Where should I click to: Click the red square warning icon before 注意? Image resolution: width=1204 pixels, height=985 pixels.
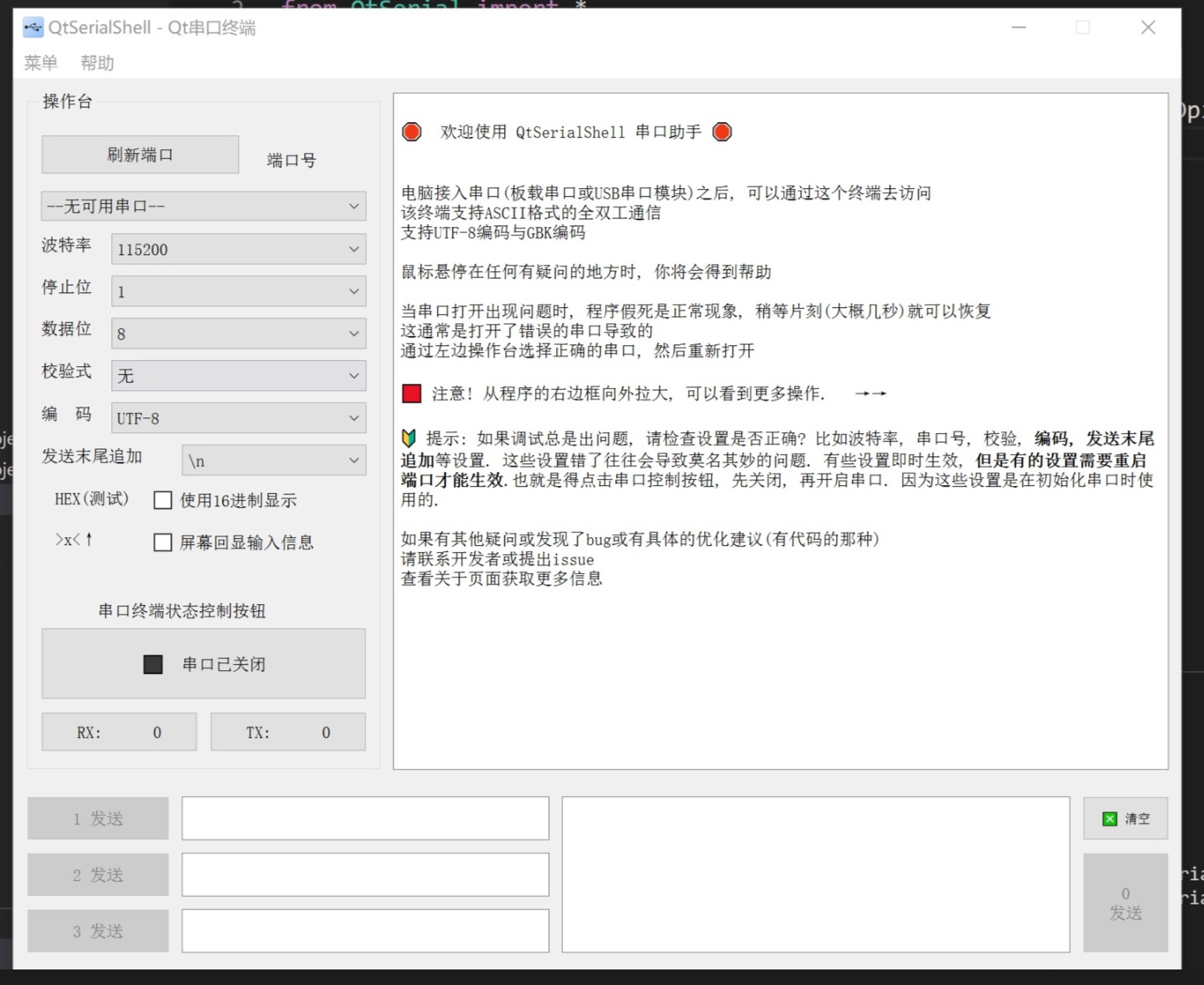tap(411, 393)
